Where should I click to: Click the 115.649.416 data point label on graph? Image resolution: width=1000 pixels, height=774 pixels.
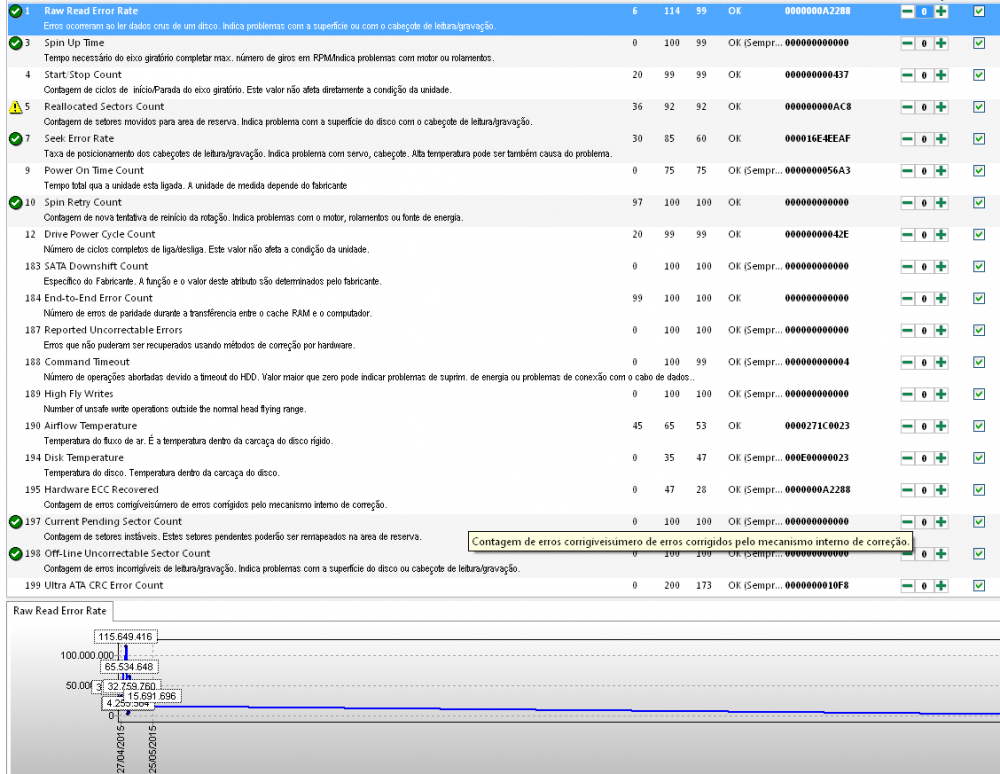tap(125, 636)
